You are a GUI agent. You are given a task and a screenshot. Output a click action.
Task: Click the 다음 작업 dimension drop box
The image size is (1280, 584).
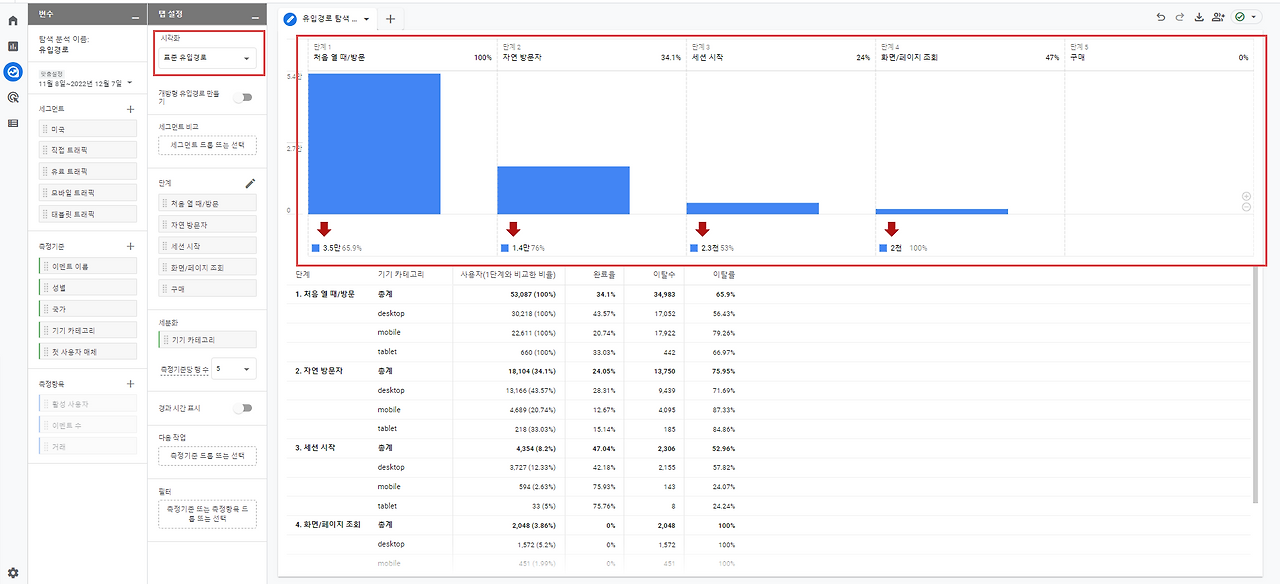(207, 456)
